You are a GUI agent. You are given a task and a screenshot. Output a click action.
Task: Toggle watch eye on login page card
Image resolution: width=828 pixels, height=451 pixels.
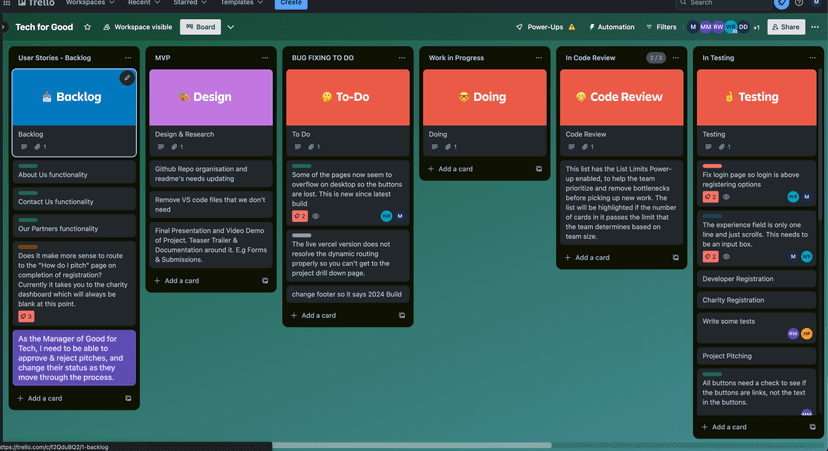click(726, 197)
